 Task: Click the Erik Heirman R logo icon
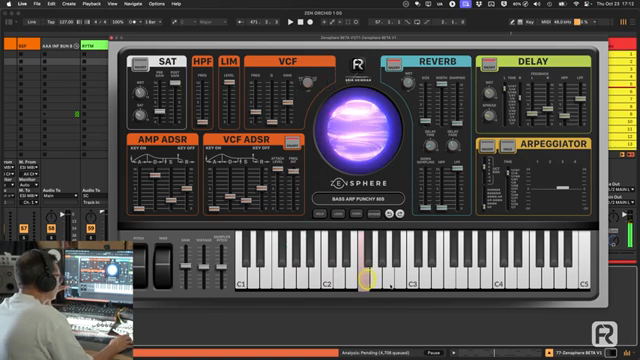point(358,64)
